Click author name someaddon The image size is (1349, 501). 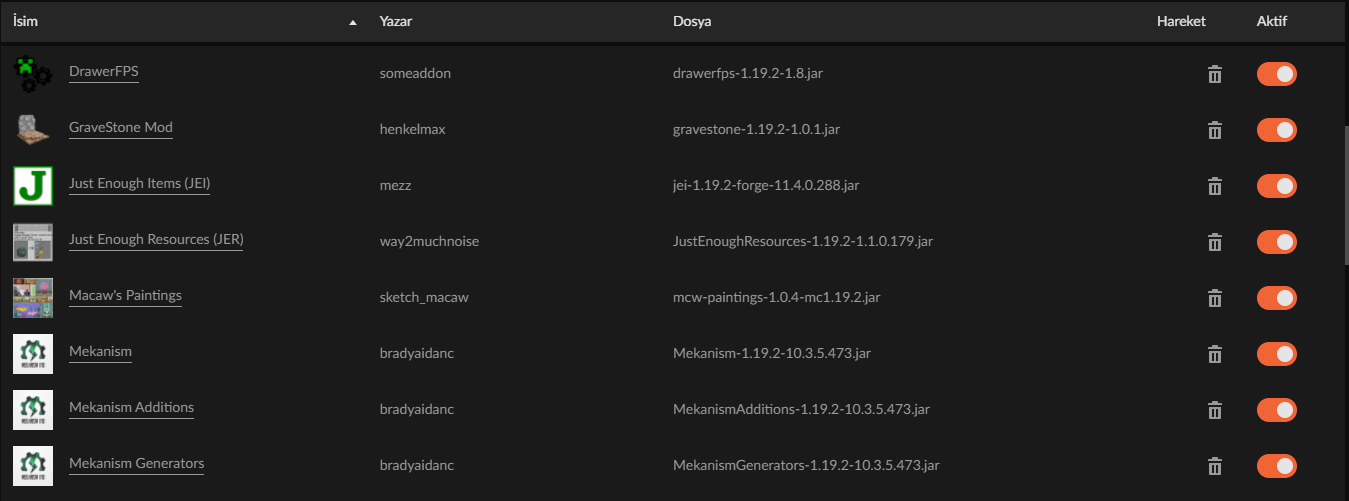tap(415, 74)
